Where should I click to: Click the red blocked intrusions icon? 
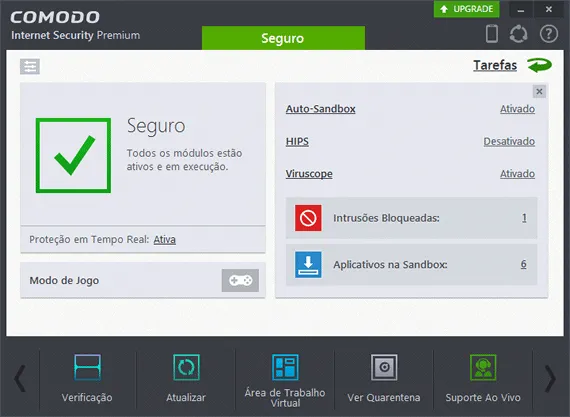(308, 218)
